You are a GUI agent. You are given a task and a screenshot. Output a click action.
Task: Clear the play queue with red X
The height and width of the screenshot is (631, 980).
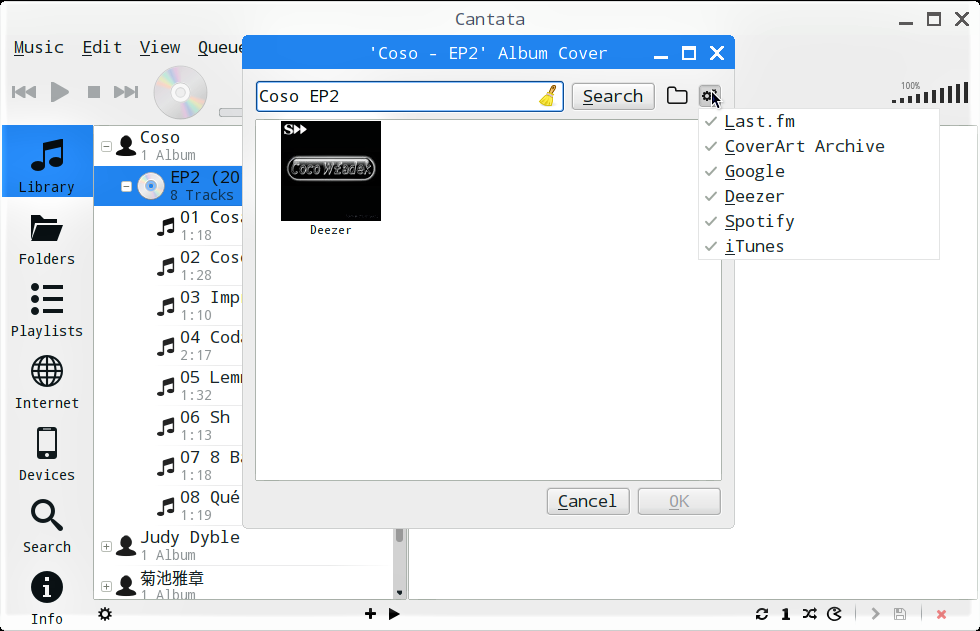[x=941, y=614]
